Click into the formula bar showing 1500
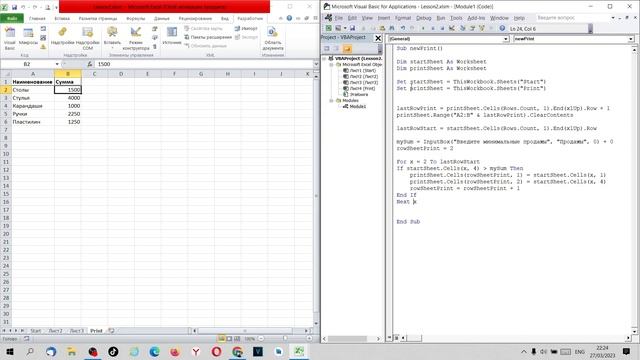 click(204, 64)
